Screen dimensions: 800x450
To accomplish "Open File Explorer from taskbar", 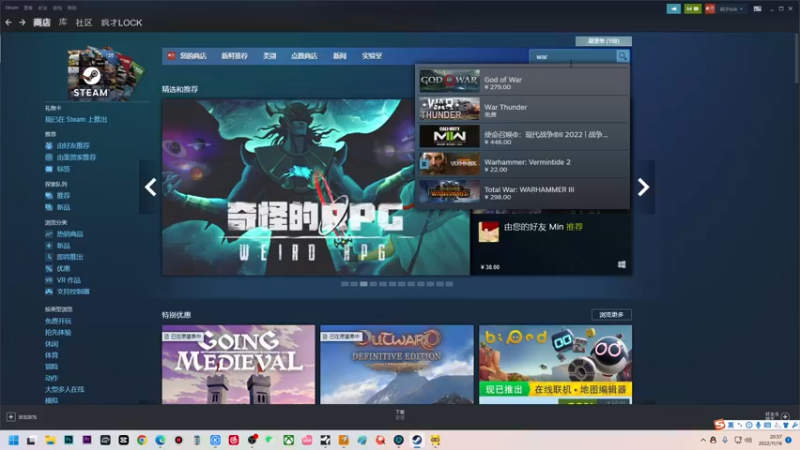I will pos(50,440).
